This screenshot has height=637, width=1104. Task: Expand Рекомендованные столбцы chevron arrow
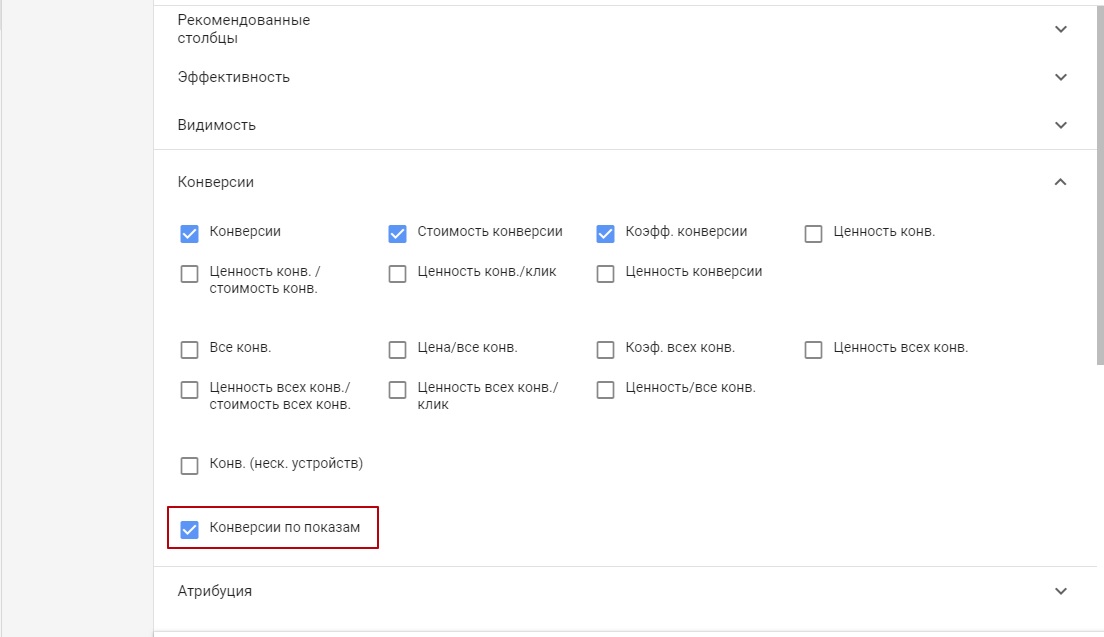pos(1060,29)
